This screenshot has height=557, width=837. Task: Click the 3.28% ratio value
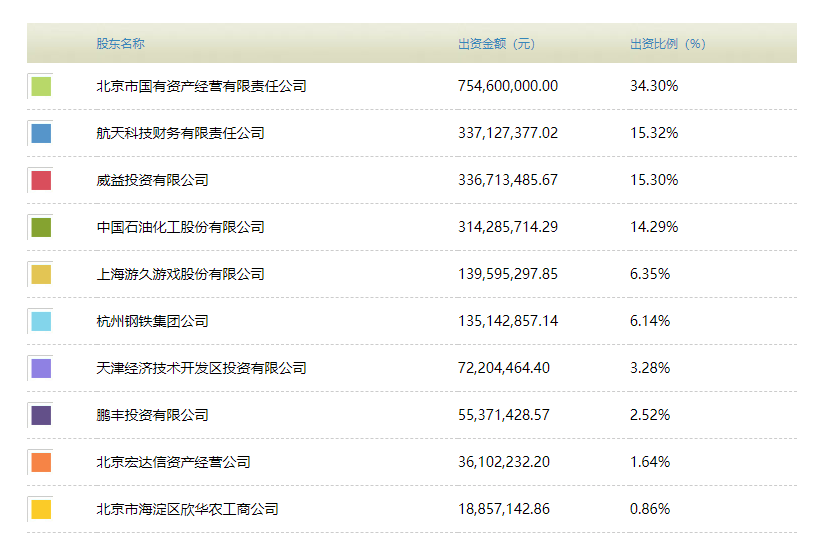tap(650, 368)
